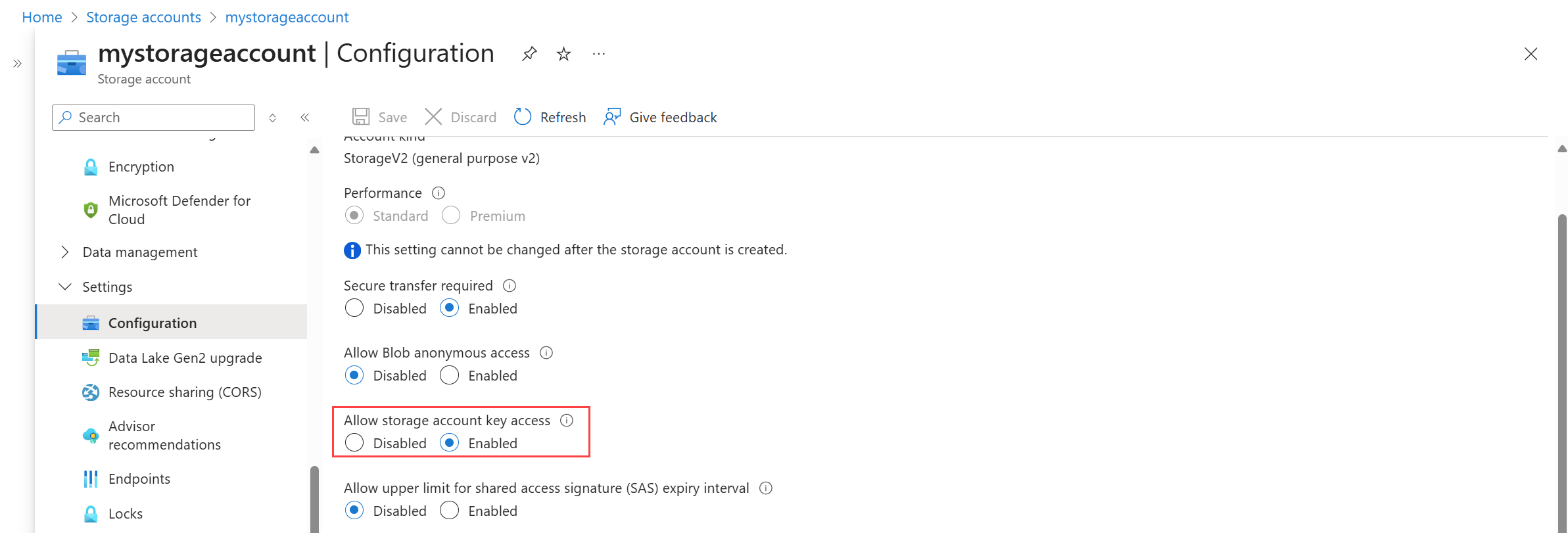Click the info icon beside Performance
Screen dimensions: 1568x533
tap(439, 193)
